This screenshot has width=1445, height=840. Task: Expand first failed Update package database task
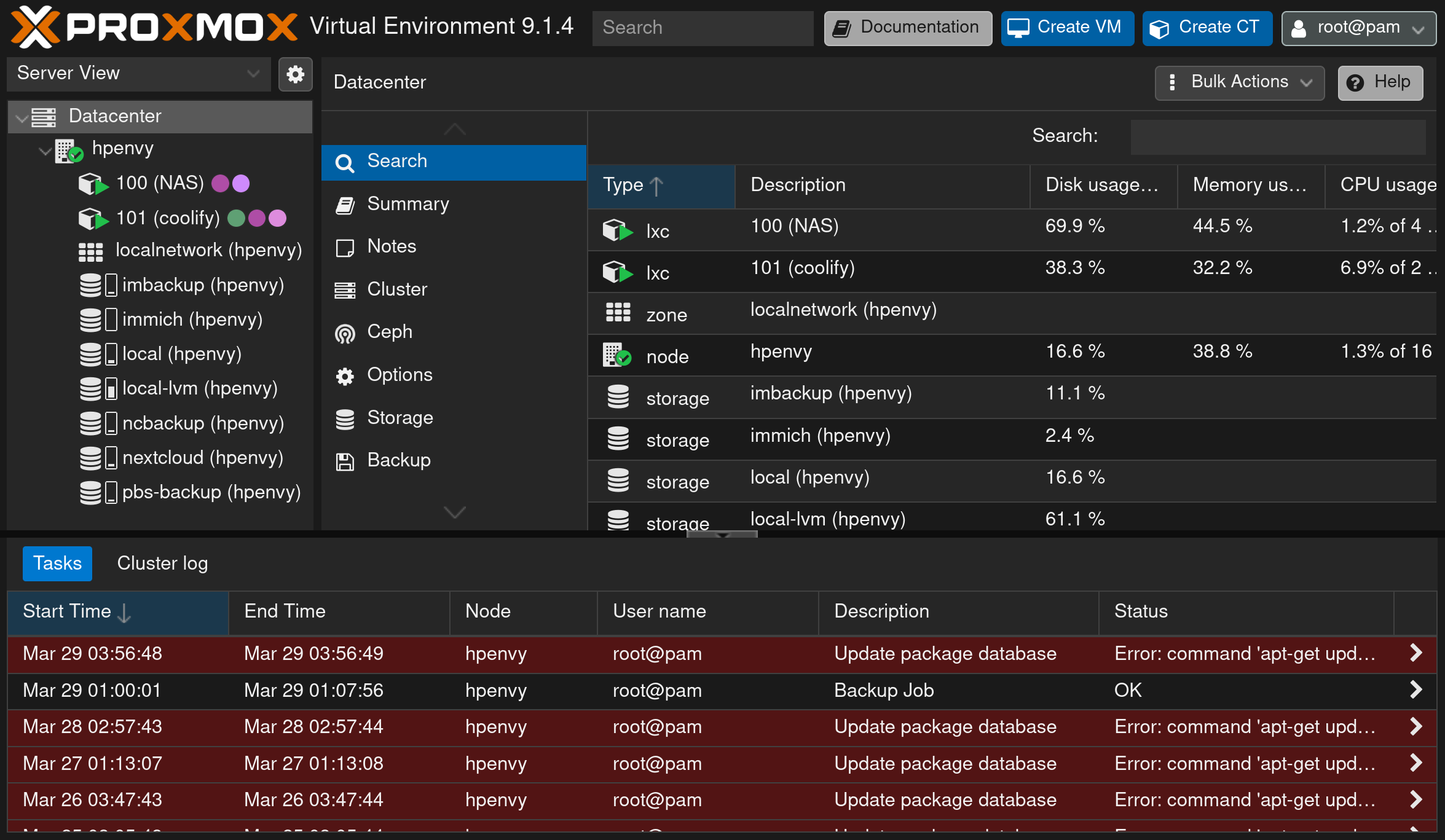coord(1415,653)
